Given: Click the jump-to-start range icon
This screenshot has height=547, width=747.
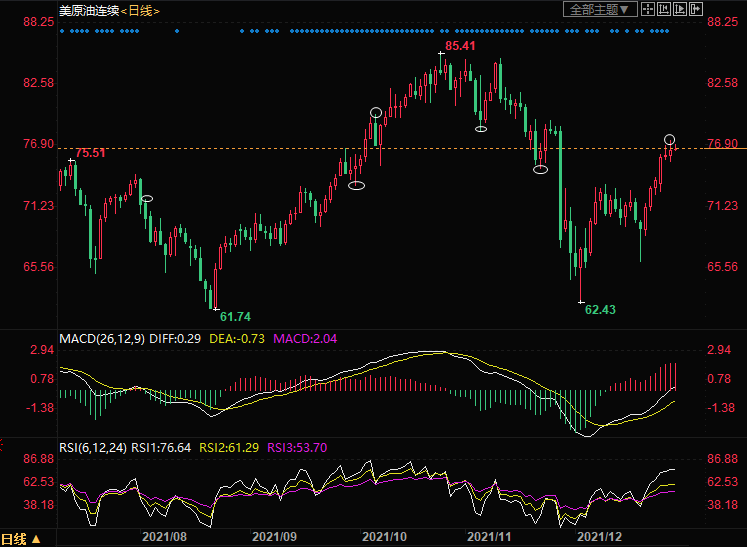Looking at the screenshot, I should click(664, 9).
